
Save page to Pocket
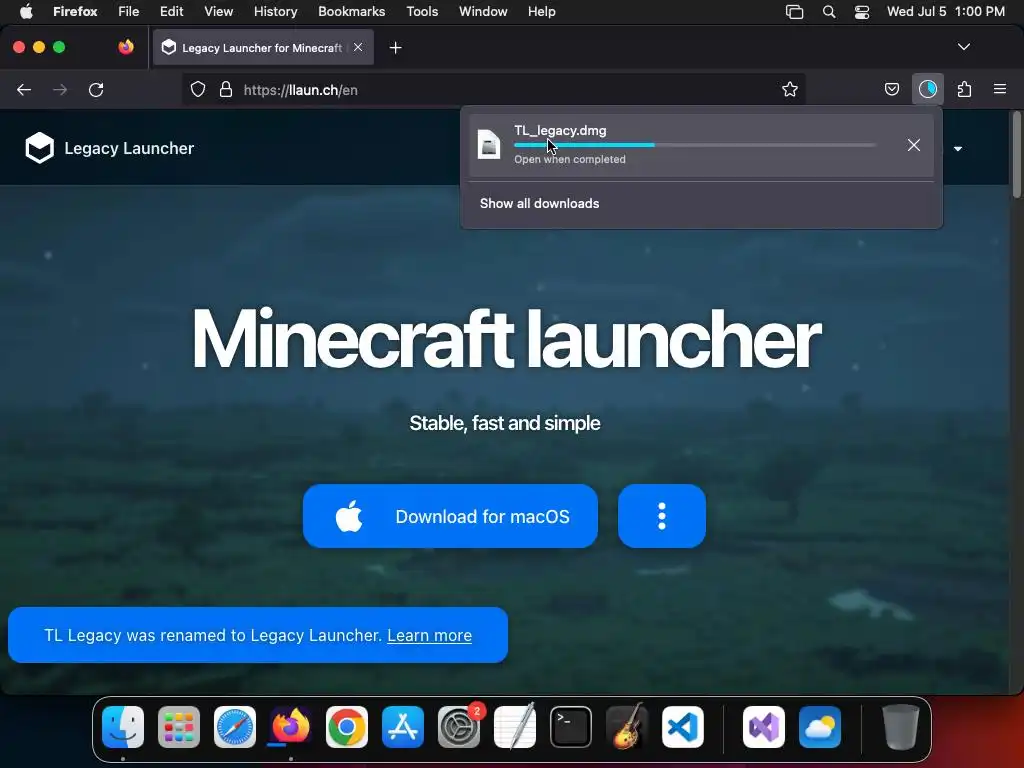pos(891,89)
